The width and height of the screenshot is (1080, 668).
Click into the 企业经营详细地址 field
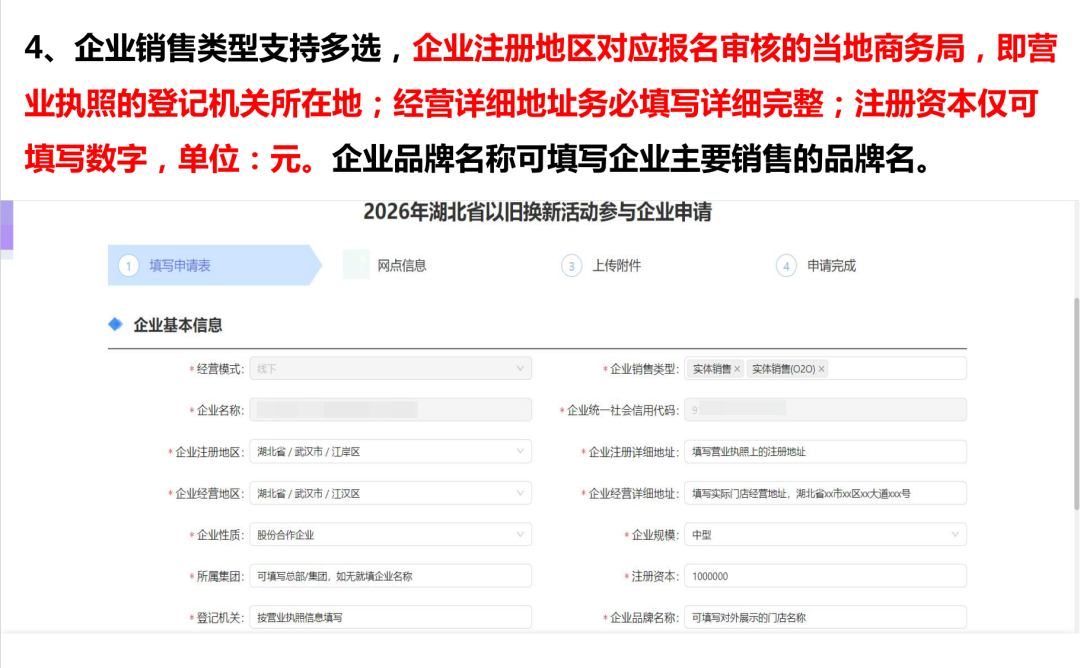(x=825, y=494)
